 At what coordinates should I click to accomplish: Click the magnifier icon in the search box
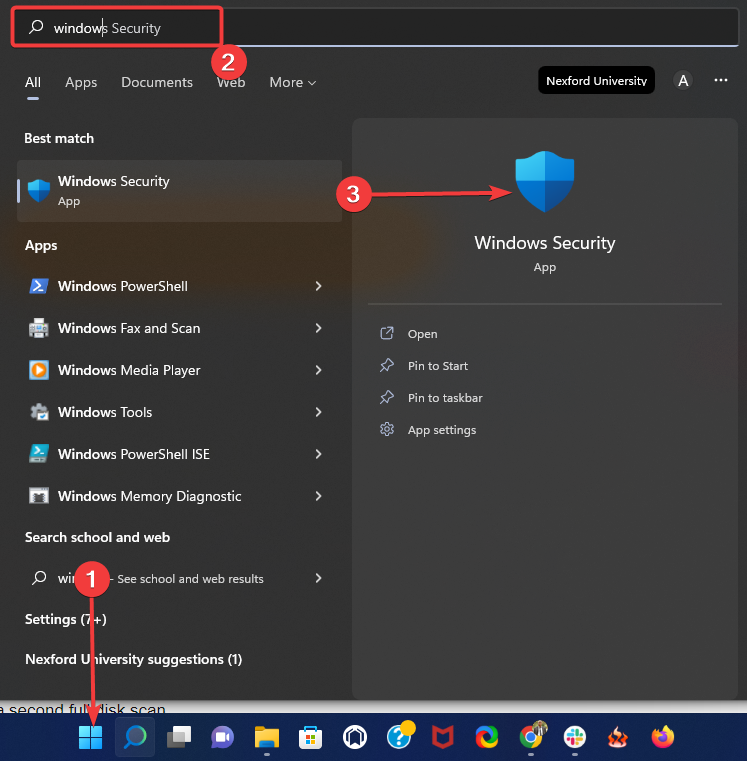(x=36, y=27)
